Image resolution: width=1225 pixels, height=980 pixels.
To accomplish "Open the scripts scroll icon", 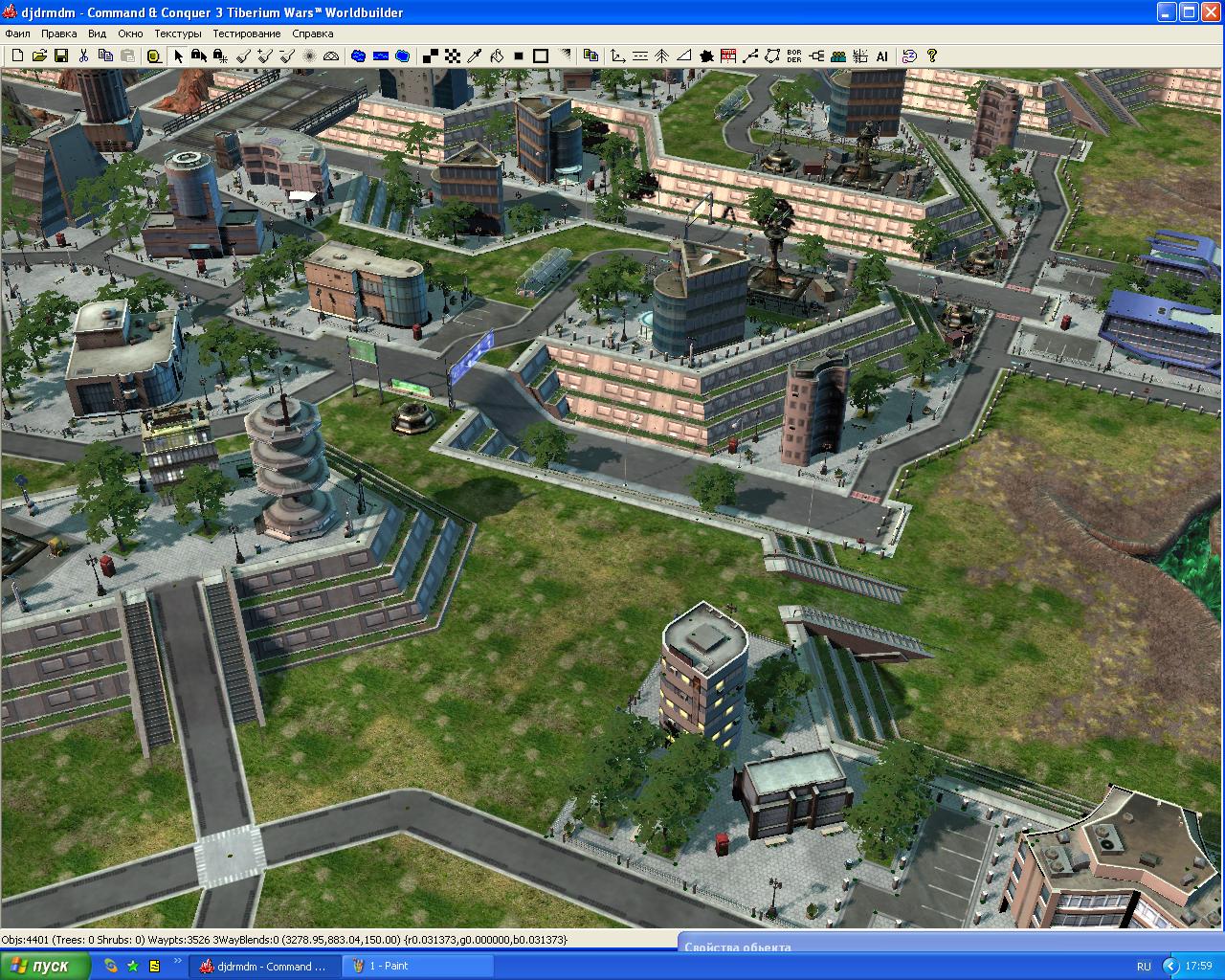I will point(909,56).
